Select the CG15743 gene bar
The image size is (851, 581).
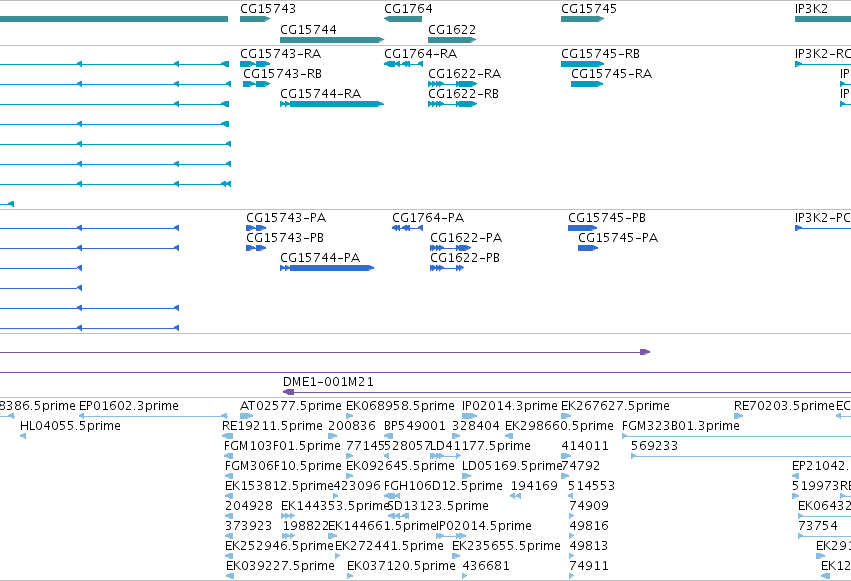pos(255,19)
